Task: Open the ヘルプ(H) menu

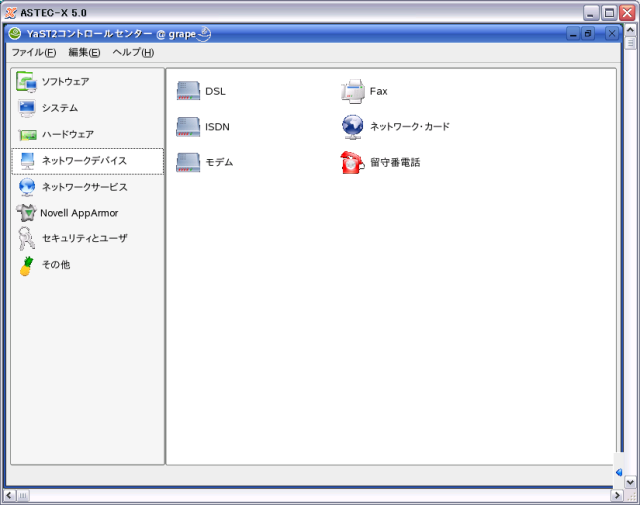Action: click(x=133, y=52)
